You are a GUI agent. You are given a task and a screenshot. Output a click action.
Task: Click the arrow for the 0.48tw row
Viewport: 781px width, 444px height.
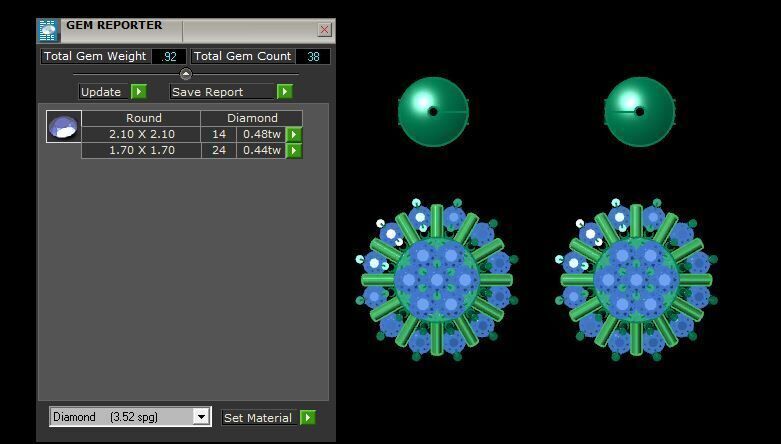click(294, 135)
